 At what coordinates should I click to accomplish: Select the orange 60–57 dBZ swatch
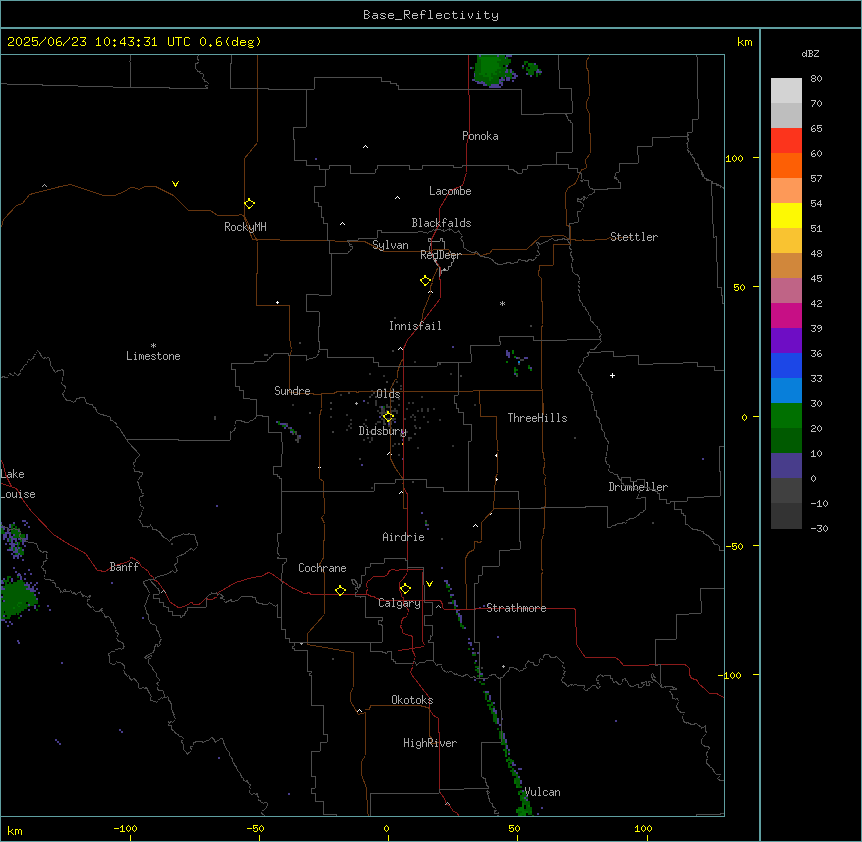tap(786, 165)
